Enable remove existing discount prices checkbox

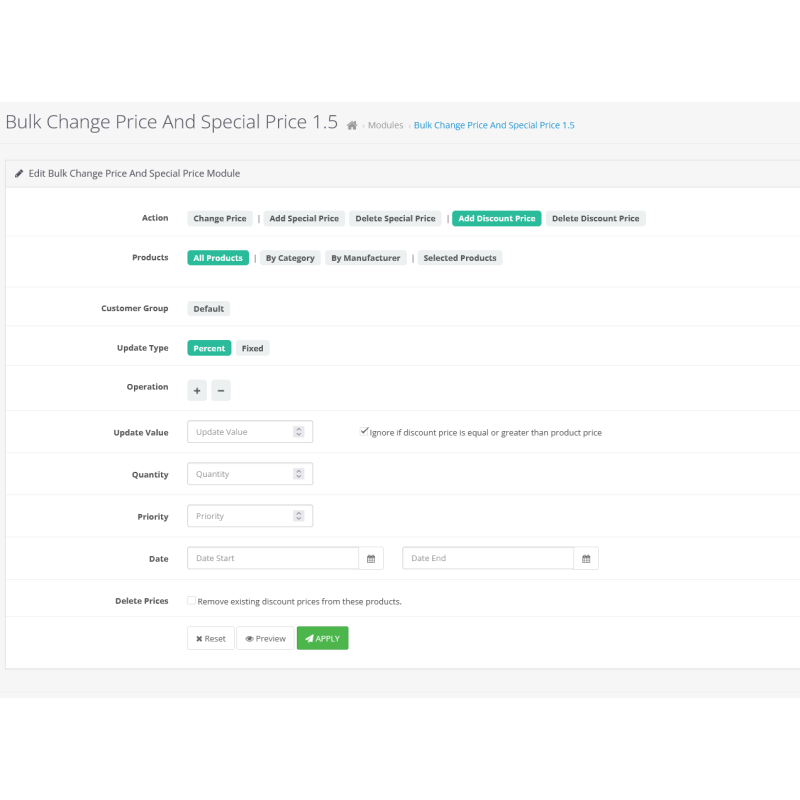point(192,601)
